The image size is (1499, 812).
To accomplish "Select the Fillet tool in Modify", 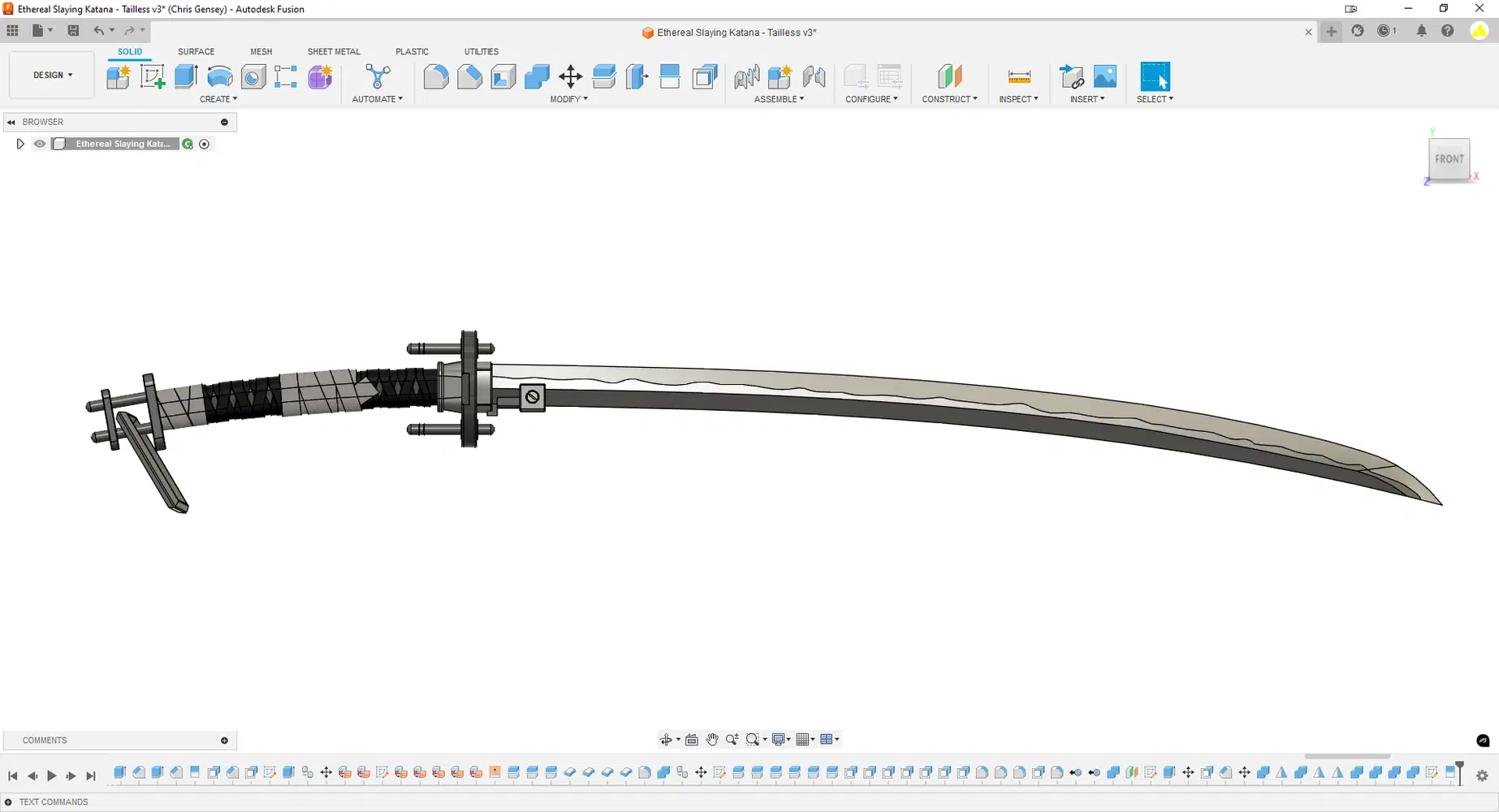I will pyautogui.click(x=436, y=77).
